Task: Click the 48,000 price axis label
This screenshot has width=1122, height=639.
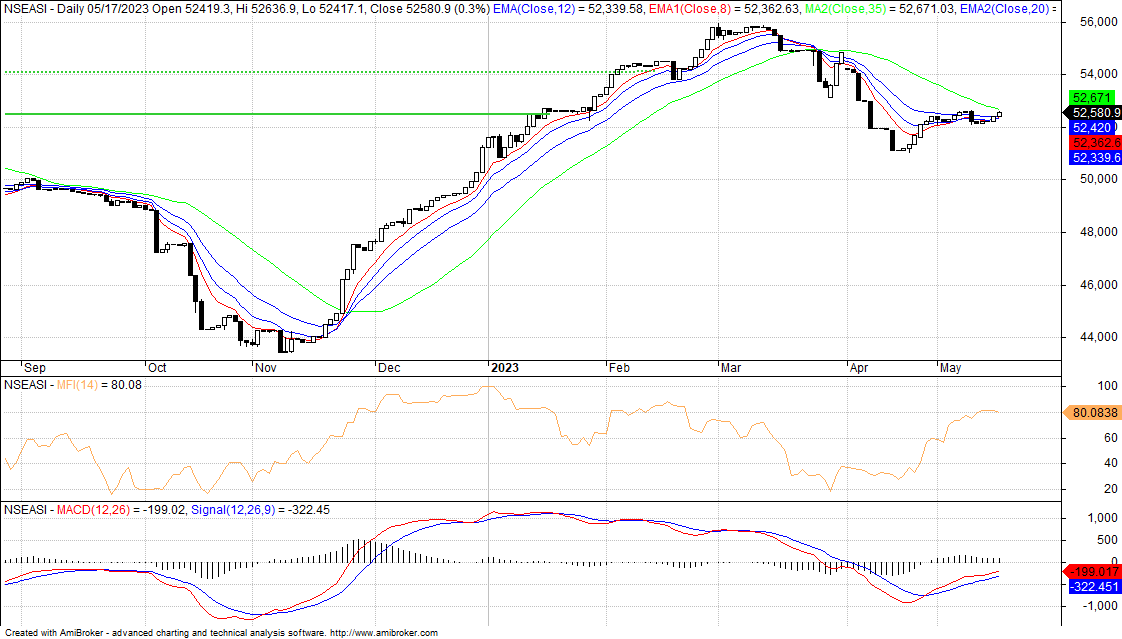Action: [1098, 232]
